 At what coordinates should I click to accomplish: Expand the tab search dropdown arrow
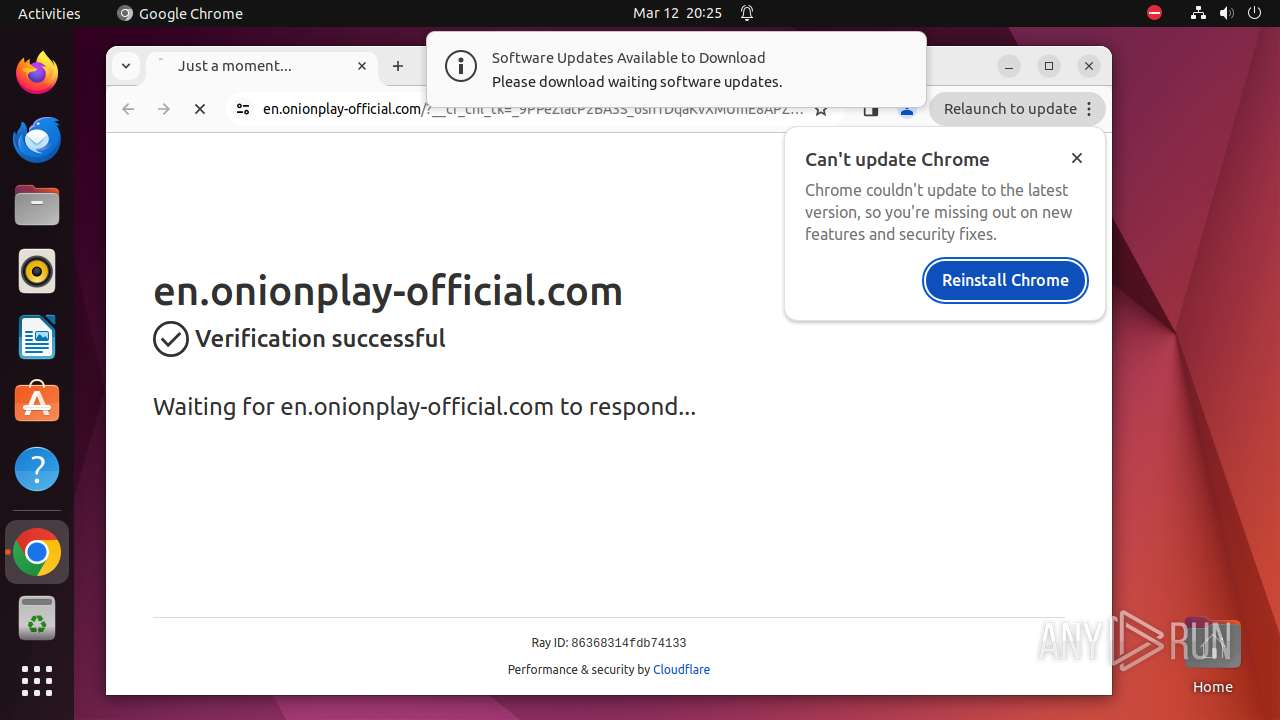click(x=126, y=66)
